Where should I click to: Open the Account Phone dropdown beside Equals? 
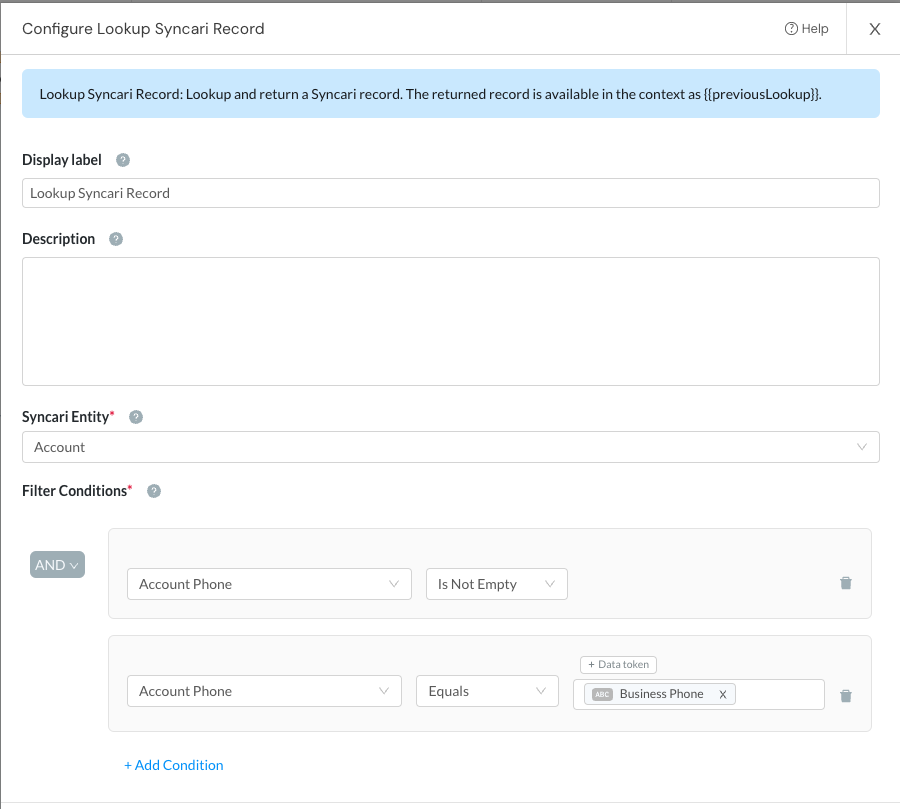click(264, 691)
